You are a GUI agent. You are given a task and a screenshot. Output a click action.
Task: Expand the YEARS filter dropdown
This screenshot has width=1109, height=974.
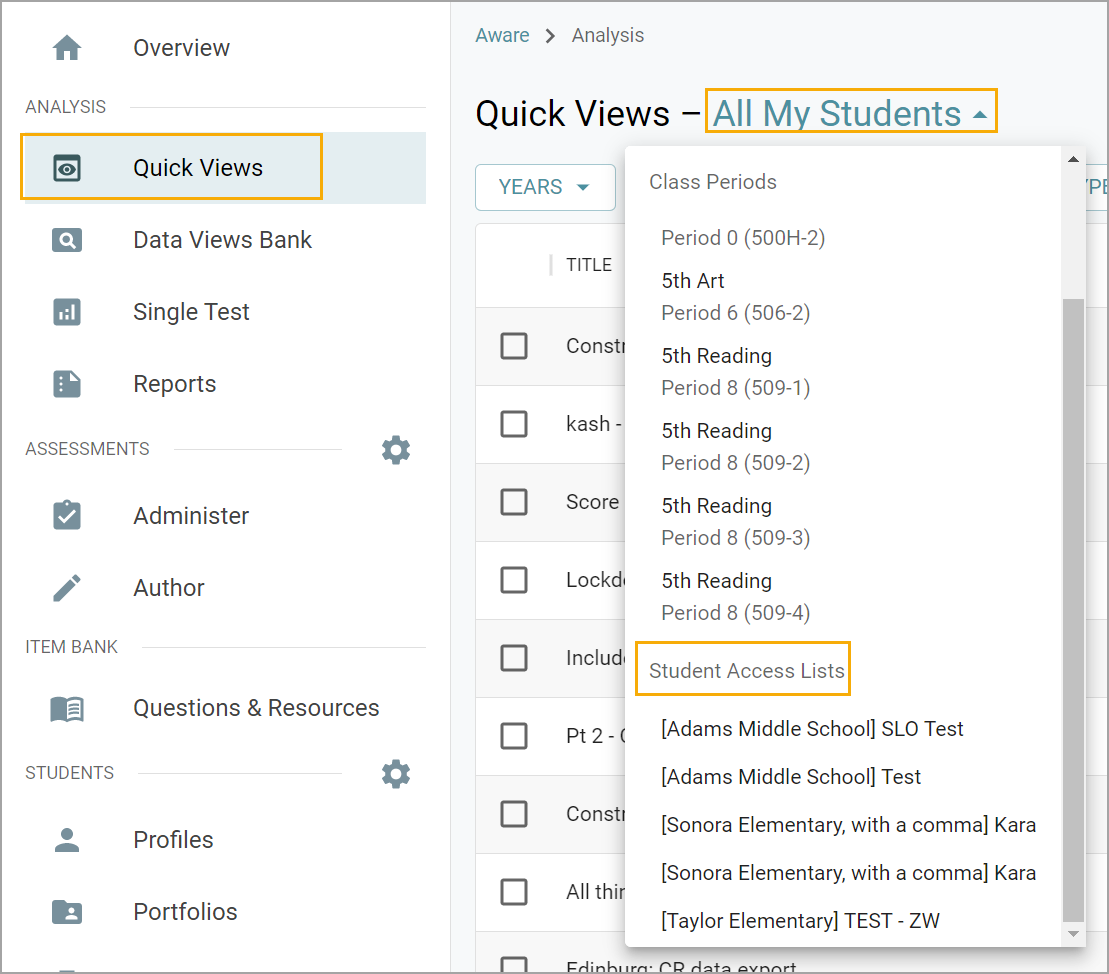click(544, 187)
